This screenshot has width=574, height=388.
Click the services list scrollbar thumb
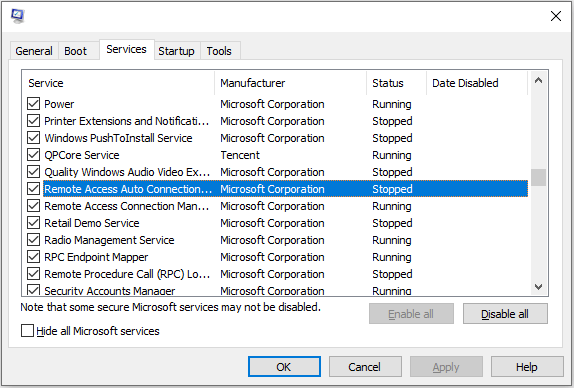[538, 178]
